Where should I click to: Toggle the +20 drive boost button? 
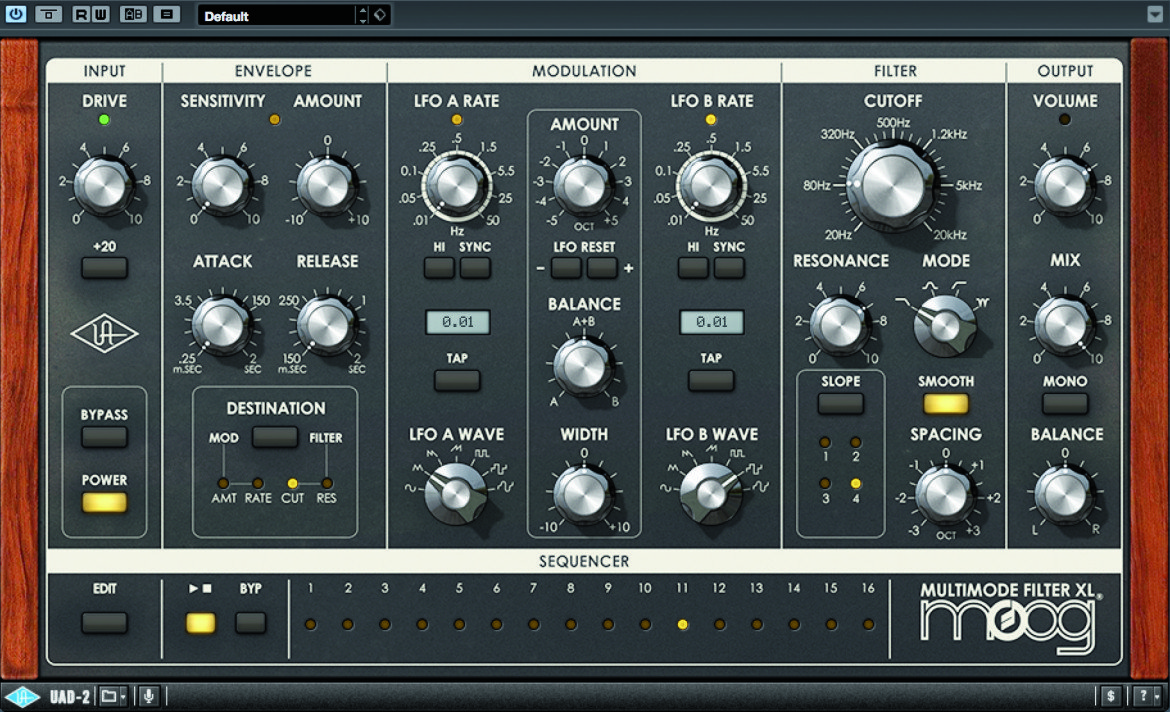tap(104, 268)
